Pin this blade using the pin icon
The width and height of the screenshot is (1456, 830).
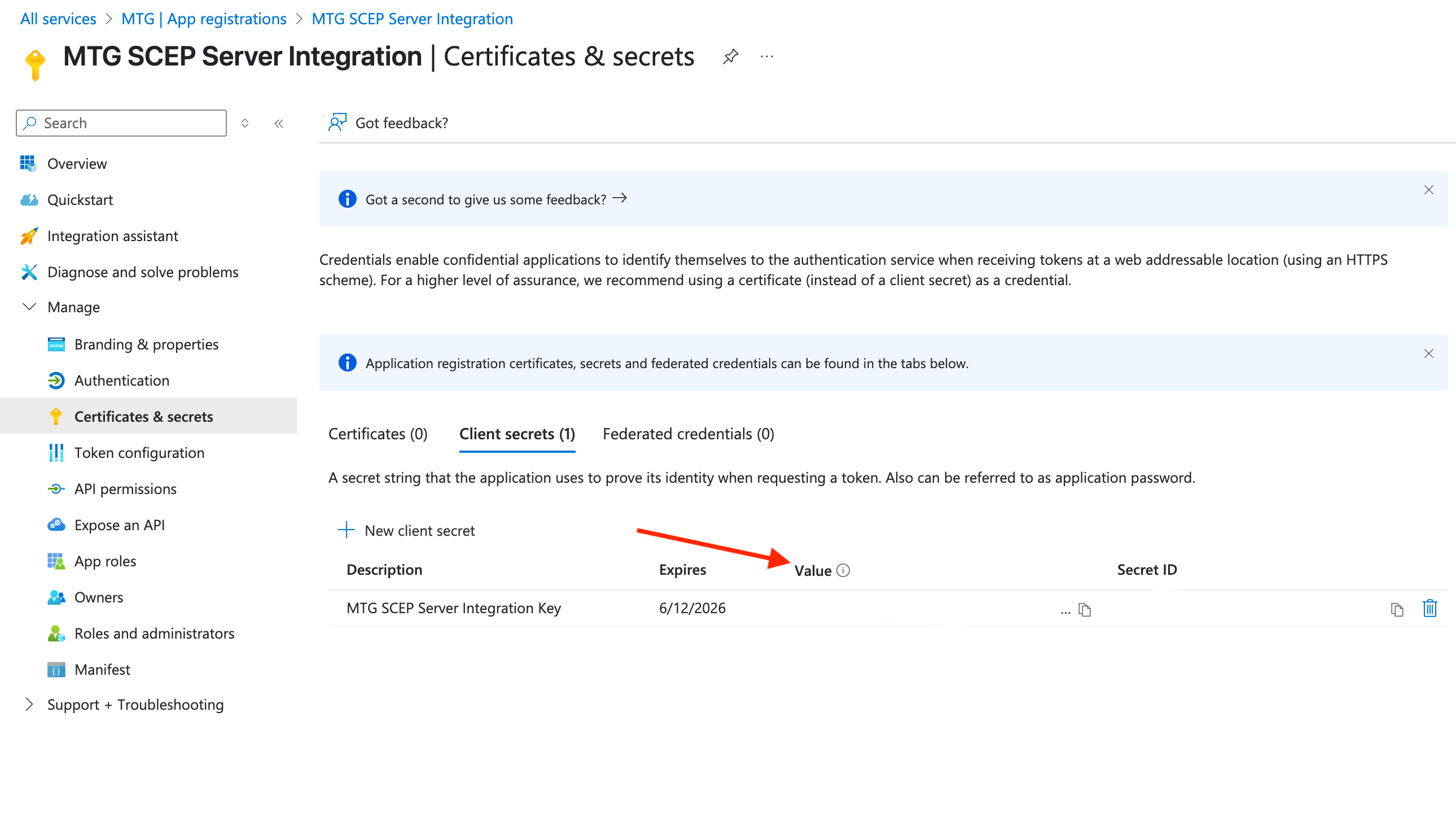[730, 56]
